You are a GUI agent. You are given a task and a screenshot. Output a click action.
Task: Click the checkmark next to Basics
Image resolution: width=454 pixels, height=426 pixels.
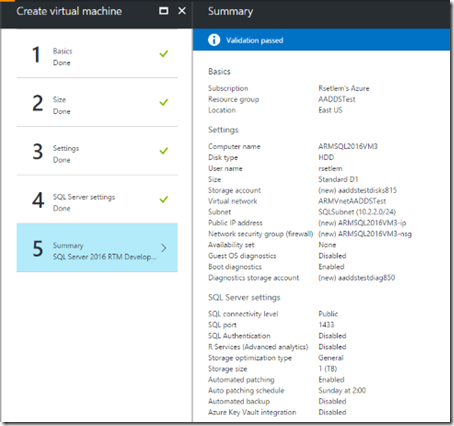(164, 54)
